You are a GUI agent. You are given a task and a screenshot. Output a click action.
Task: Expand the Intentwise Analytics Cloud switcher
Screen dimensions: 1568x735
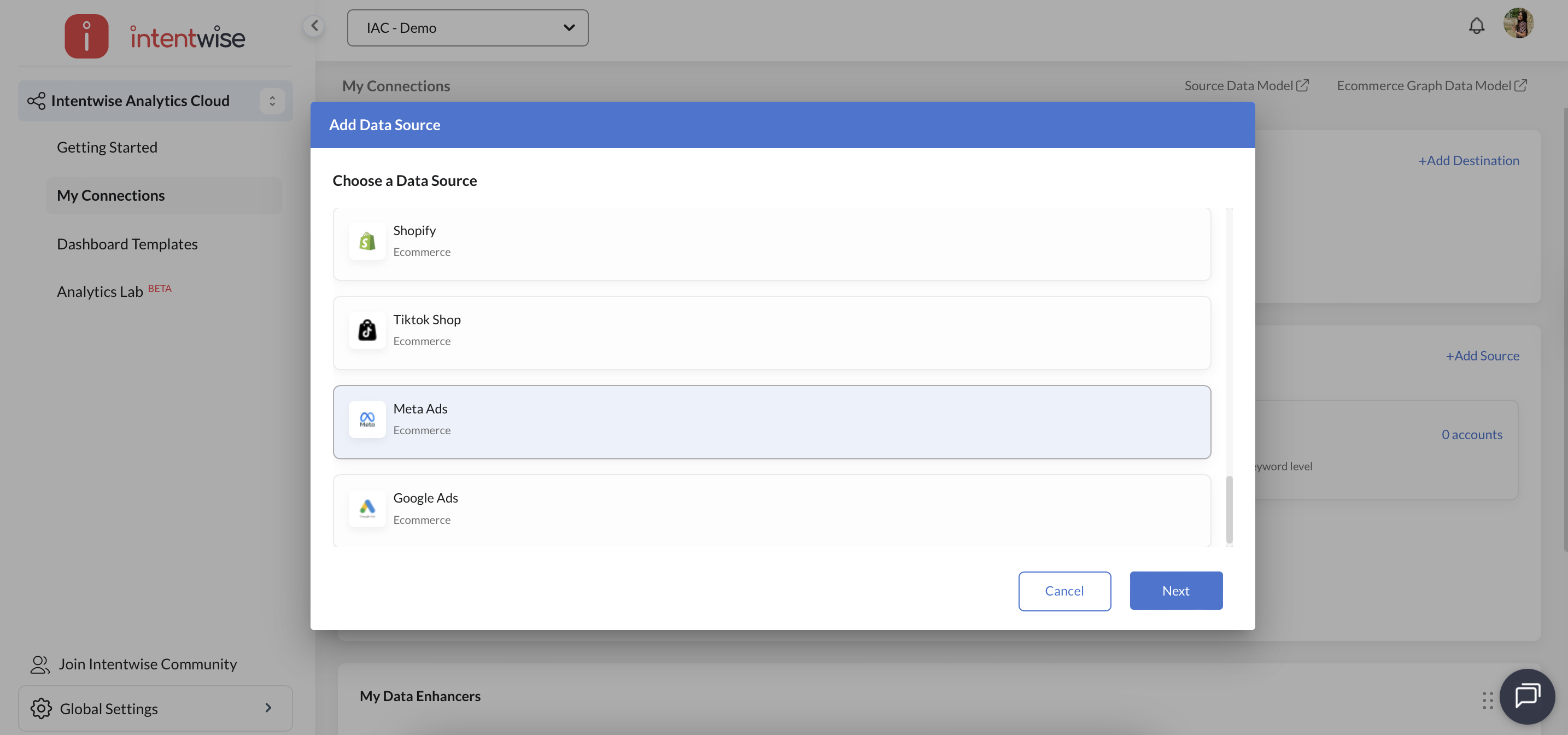[272, 101]
